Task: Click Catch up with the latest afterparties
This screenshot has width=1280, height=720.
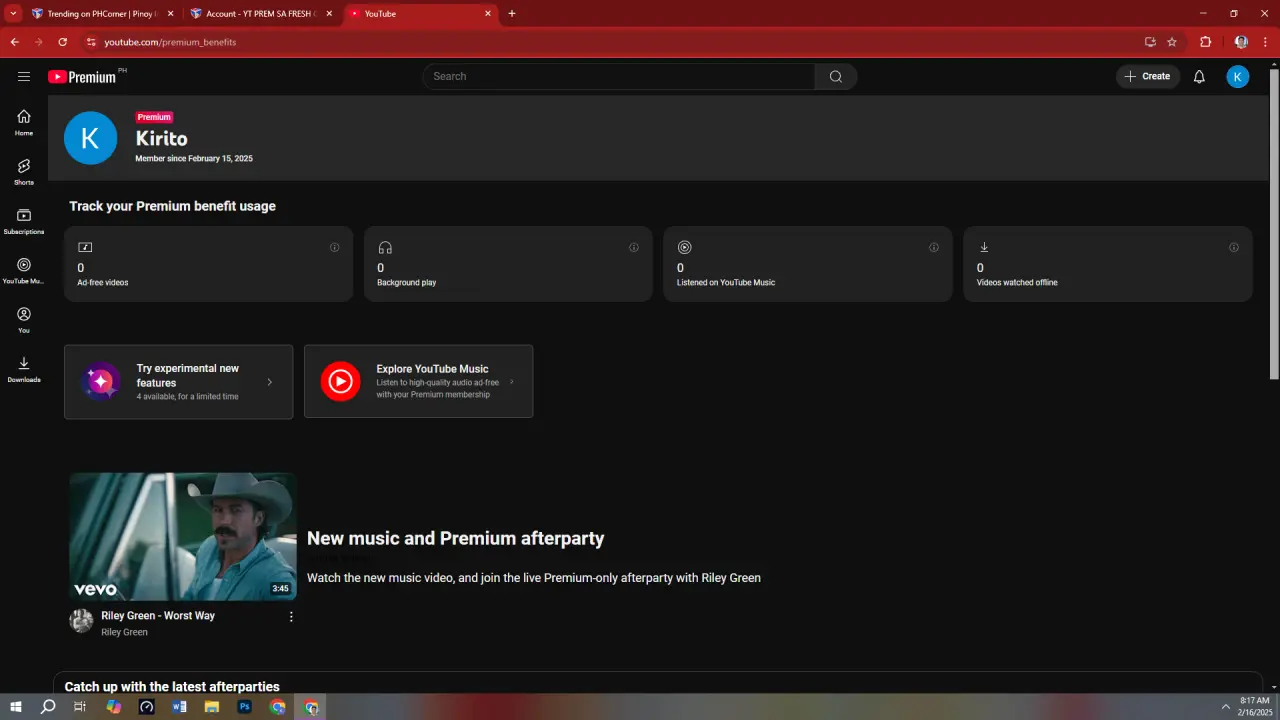Action: (172, 686)
